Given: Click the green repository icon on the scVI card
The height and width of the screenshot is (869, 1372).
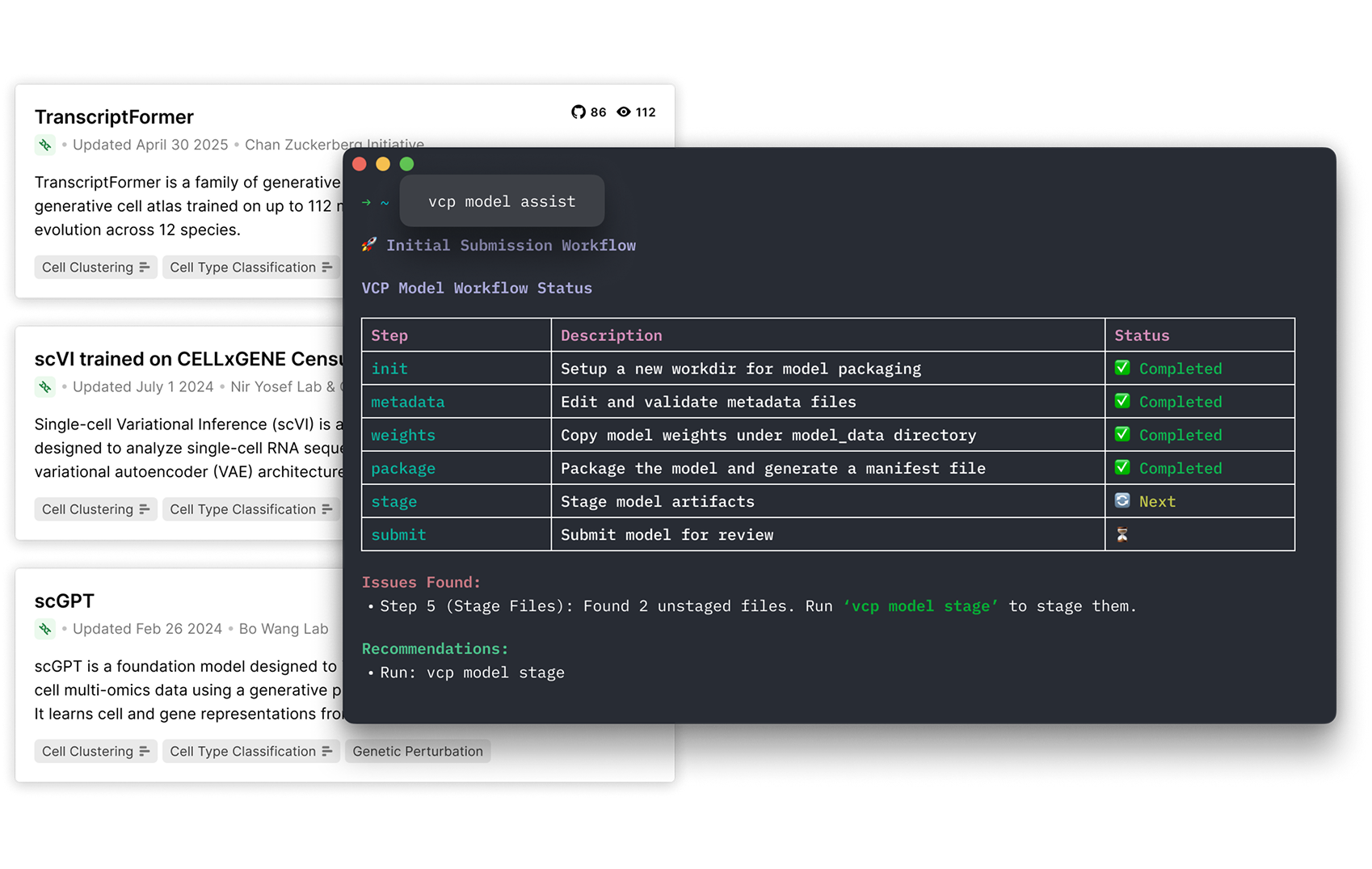Looking at the screenshot, I should pyautogui.click(x=45, y=387).
